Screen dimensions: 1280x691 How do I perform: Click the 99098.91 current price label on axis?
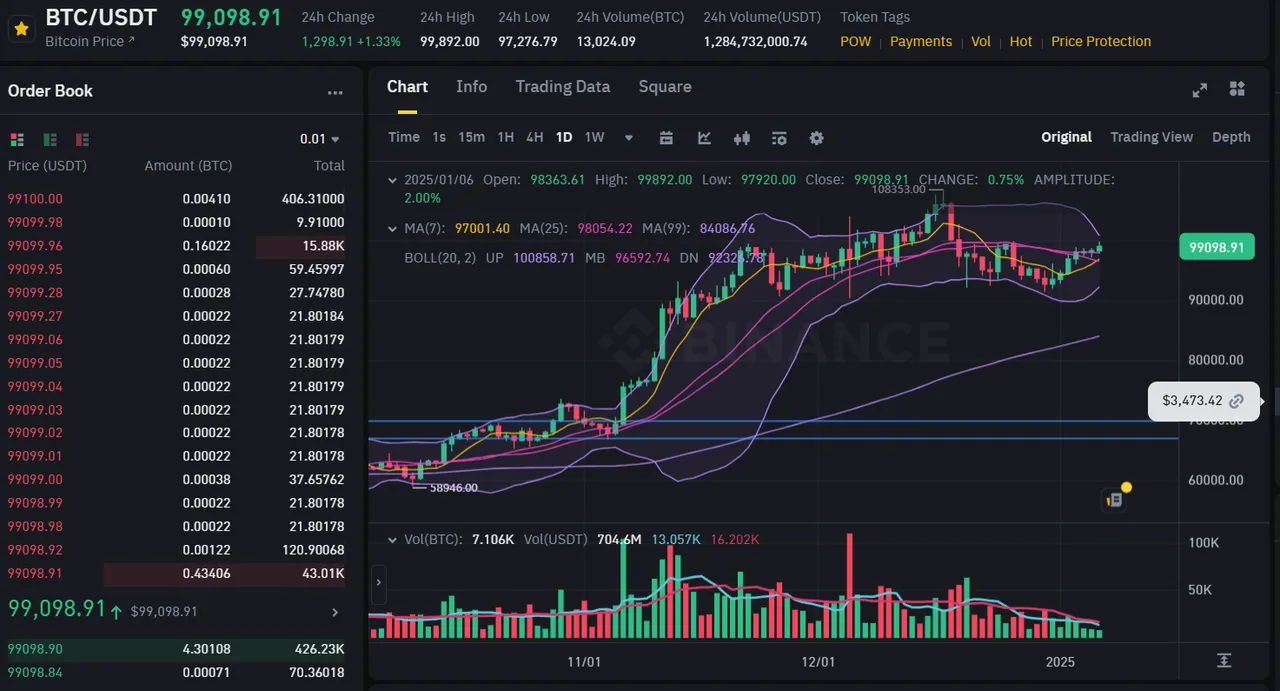(1217, 247)
